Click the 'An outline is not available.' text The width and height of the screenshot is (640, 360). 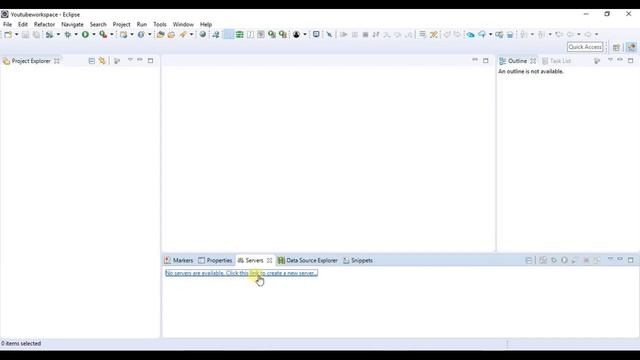pyautogui.click(x=531, y=71)
